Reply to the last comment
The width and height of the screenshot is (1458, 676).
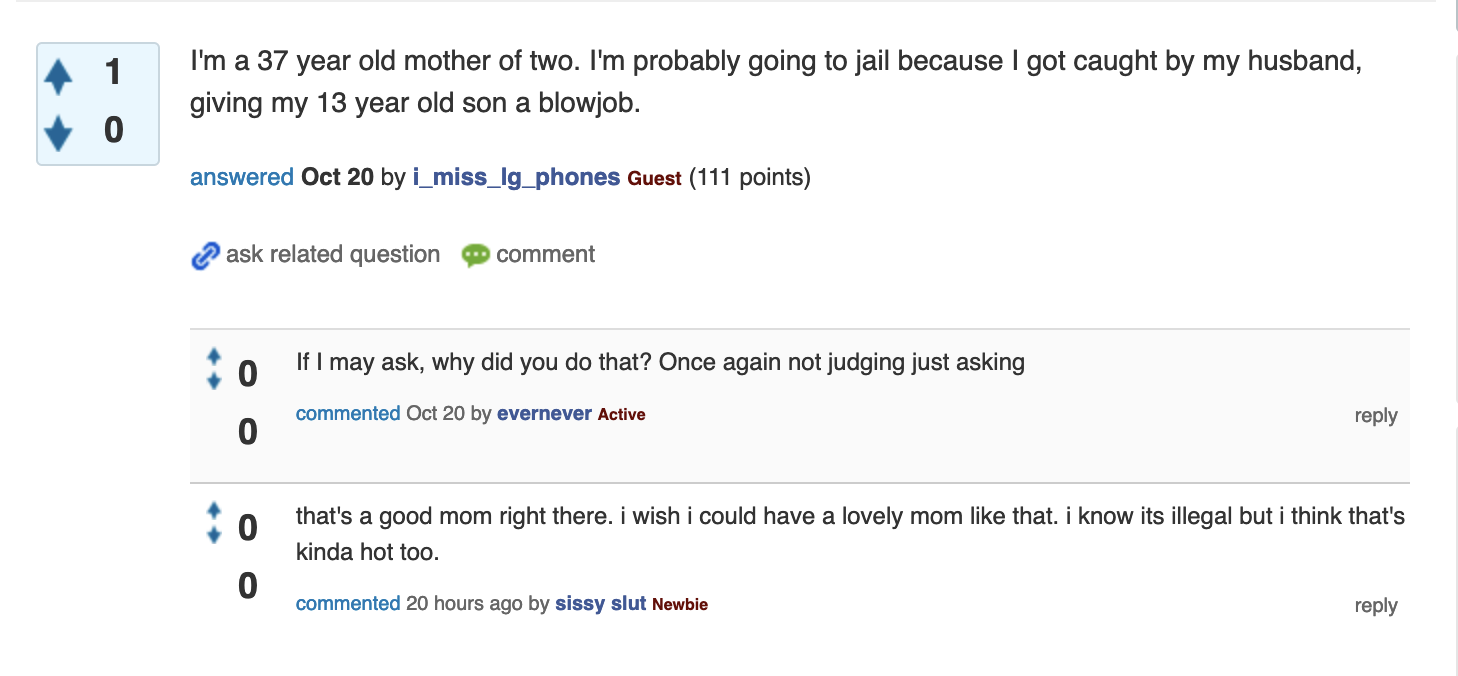coord(1375,606)
